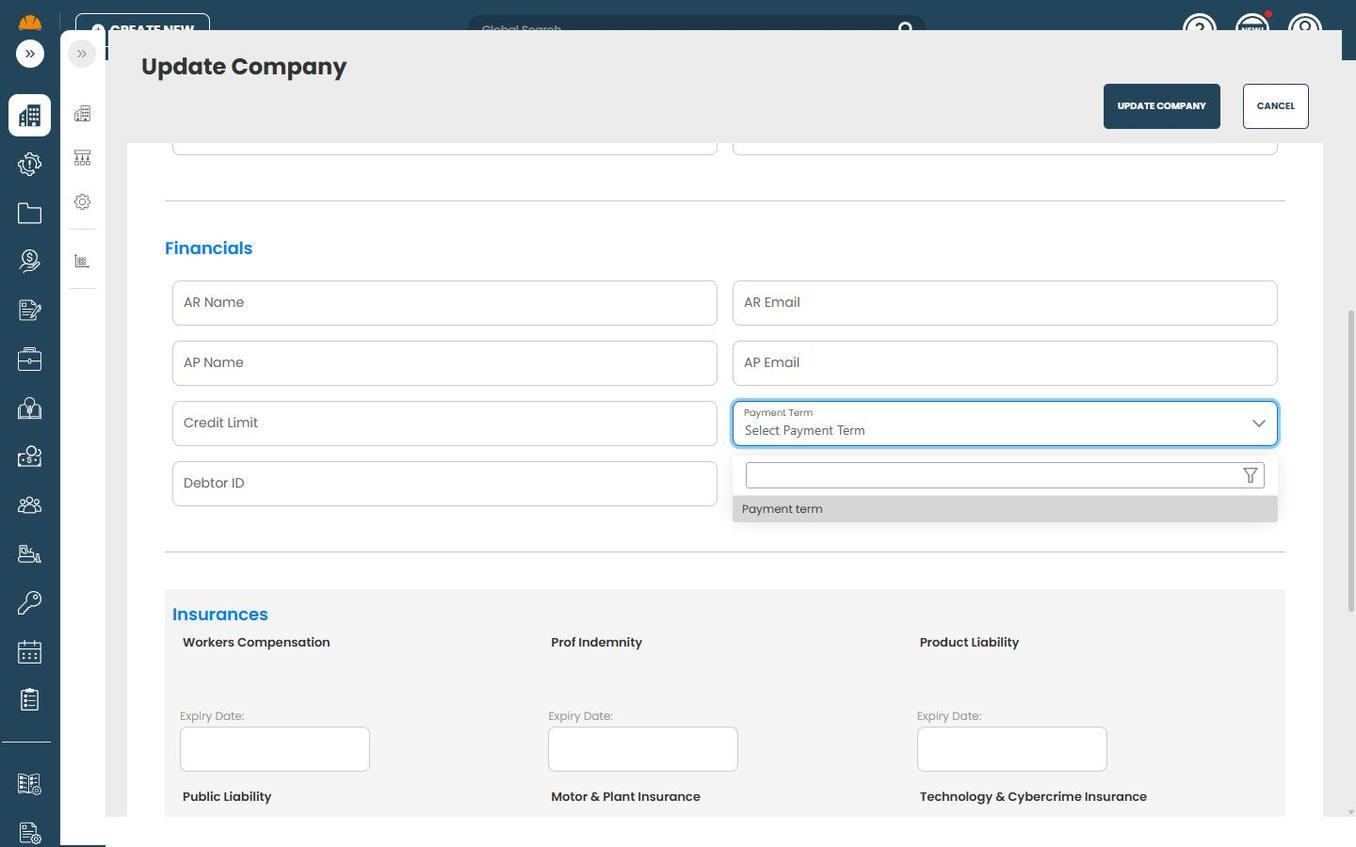
Task: Open the calendar icon in the sidebar
Action: click(x=29, y=652)
